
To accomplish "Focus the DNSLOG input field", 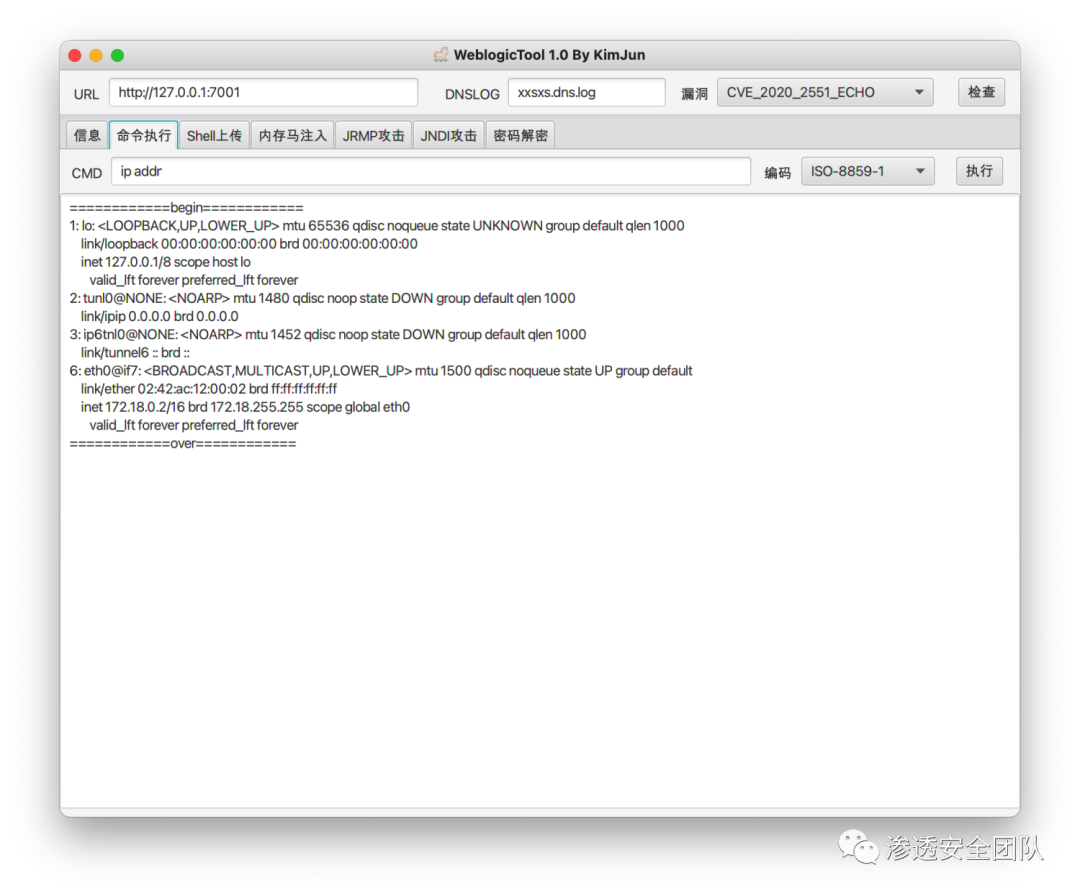I will click(x=587, y=92).
